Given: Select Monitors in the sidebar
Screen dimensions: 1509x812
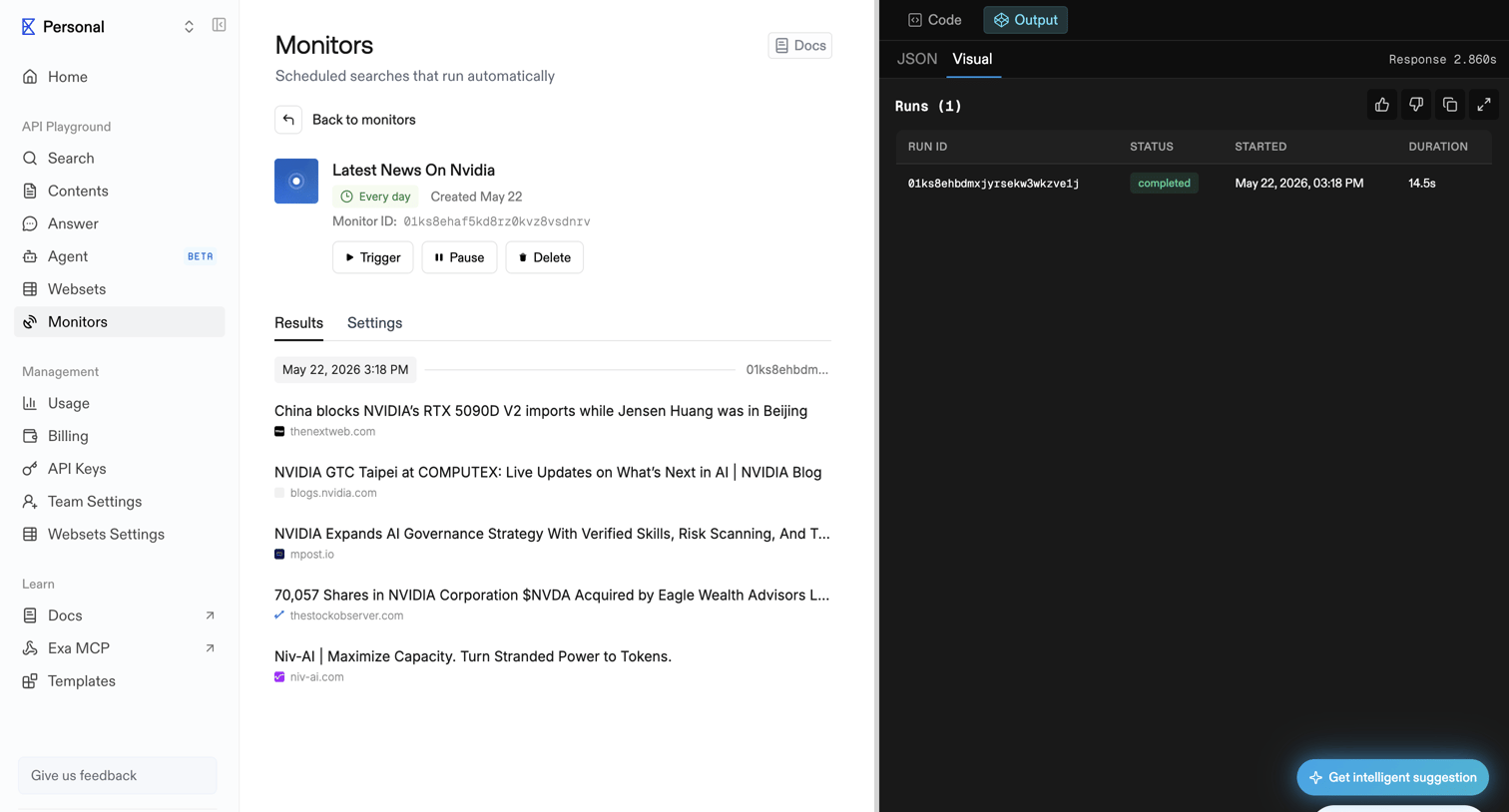Looking at the screenshot, I should click(120, 322).
